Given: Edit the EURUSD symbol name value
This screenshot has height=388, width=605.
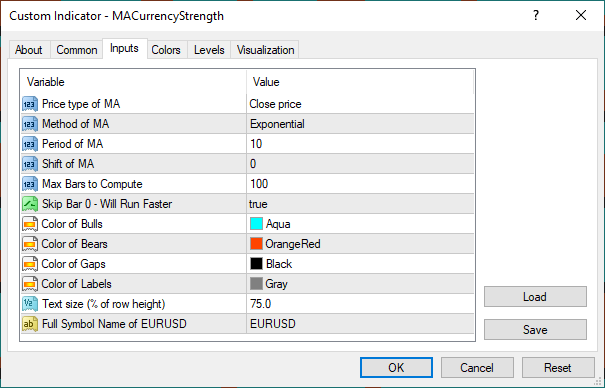Looking at the screenshot, I should [x=360, y=324].
